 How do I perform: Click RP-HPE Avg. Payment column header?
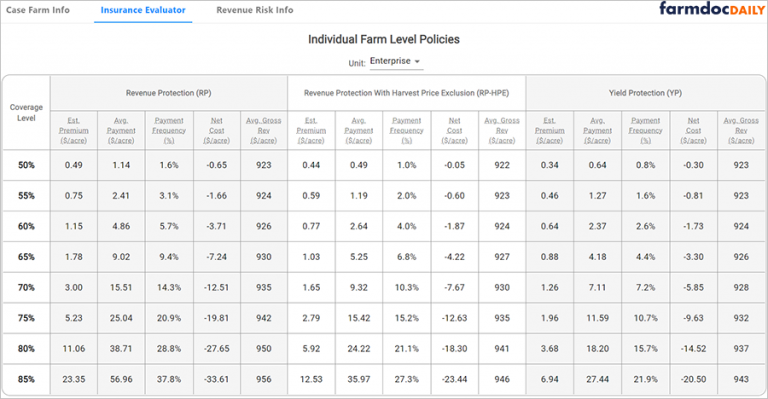(359, 130)
